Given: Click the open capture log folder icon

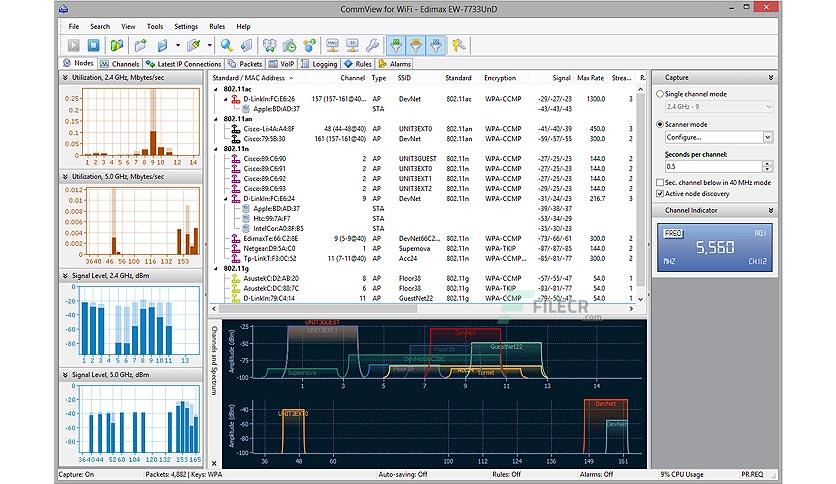Looking at the screenshot, I should pyautogui.click(x=140, y=46).
